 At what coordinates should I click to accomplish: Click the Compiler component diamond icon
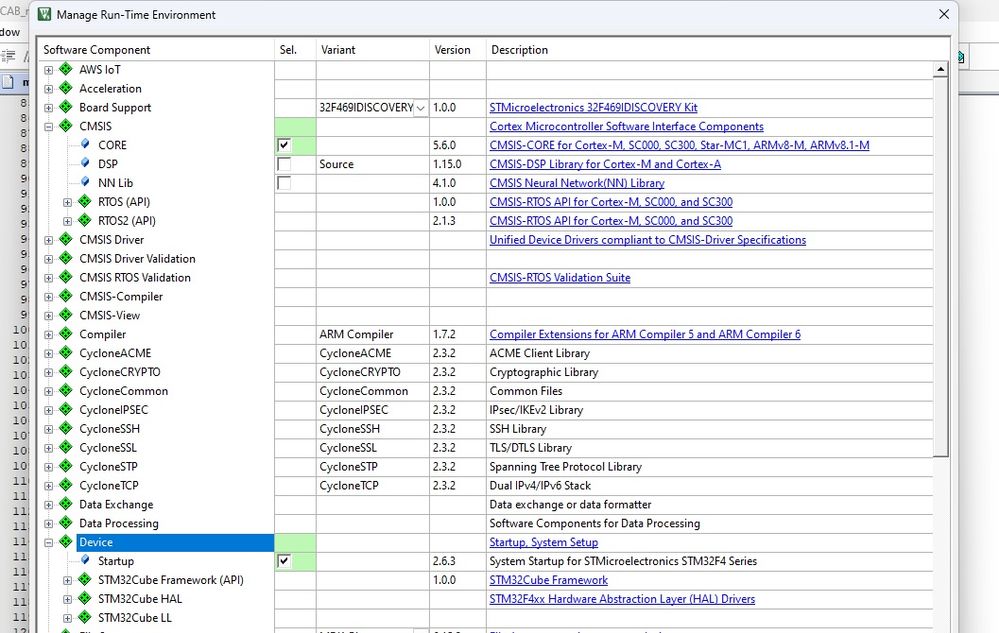pos(66,334)
